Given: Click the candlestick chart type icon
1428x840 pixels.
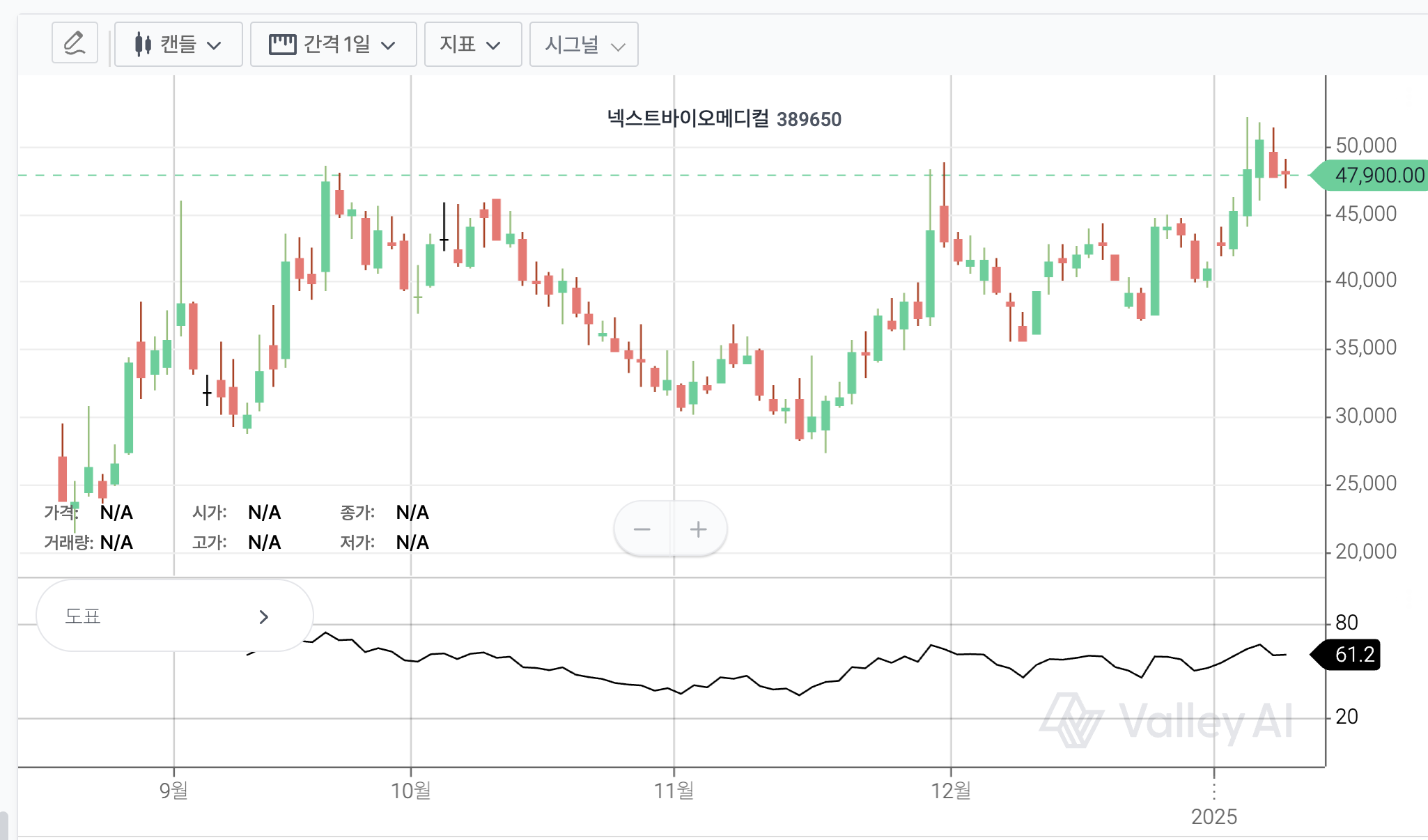Looking at the screenshot, I should pyautogui.click(x=143, y=45).
